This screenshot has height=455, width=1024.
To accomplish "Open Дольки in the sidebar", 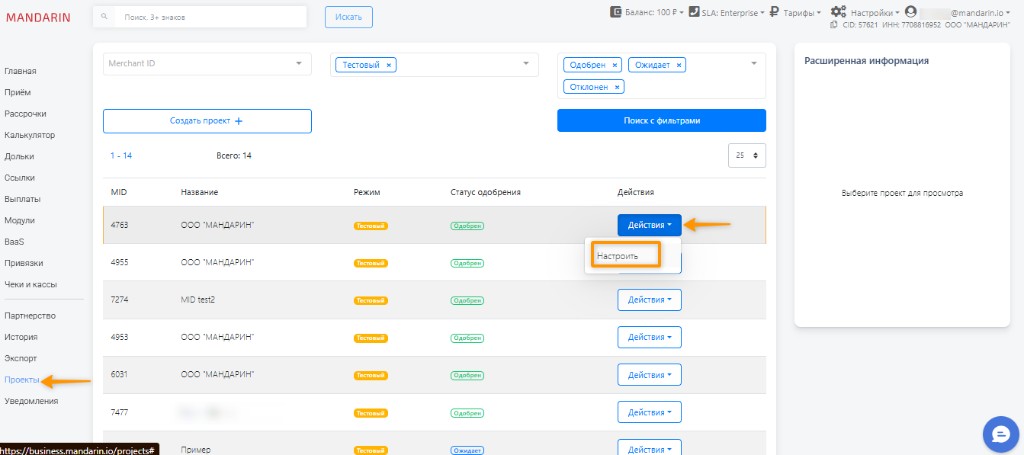I will (20, 157).
